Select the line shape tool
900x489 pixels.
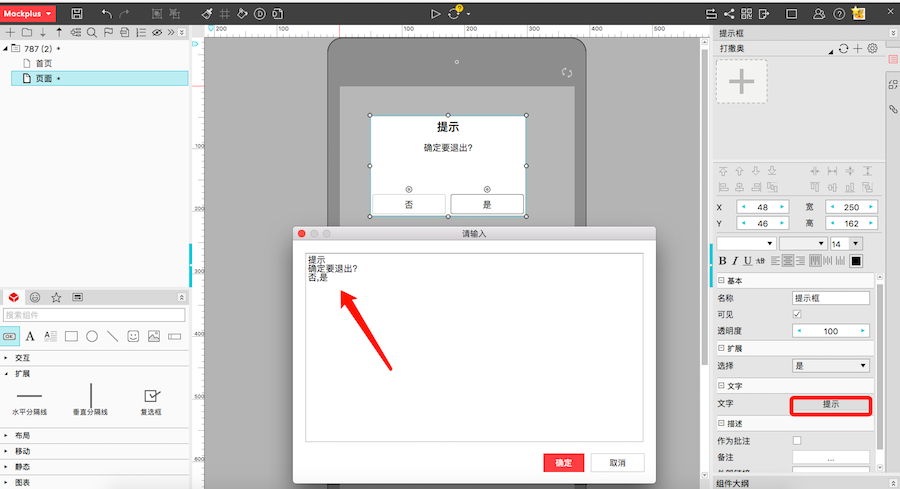112,336
